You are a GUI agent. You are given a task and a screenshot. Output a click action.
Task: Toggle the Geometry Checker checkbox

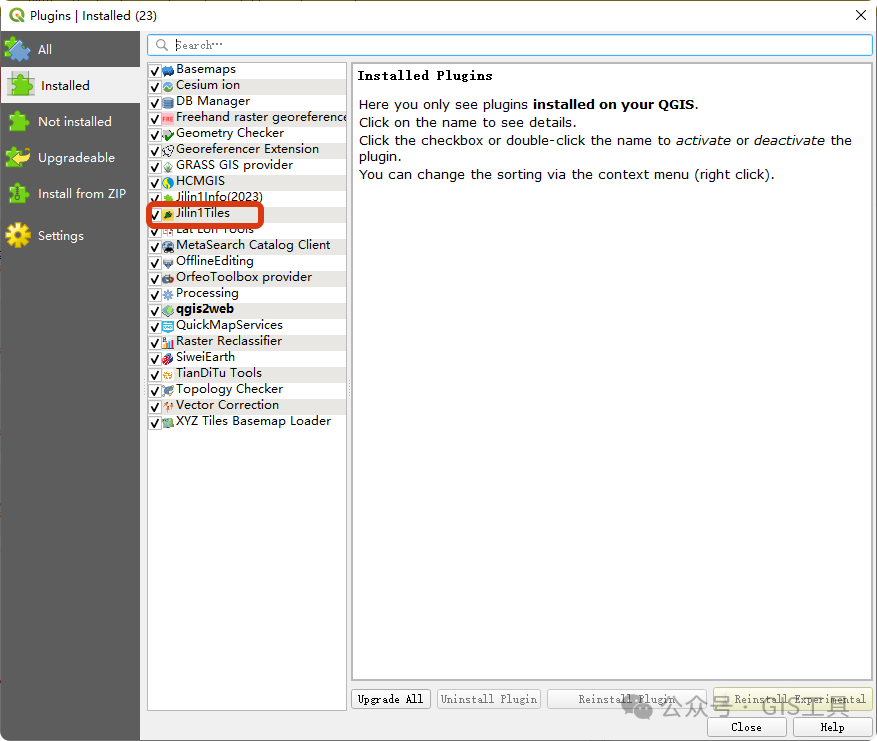155,135
